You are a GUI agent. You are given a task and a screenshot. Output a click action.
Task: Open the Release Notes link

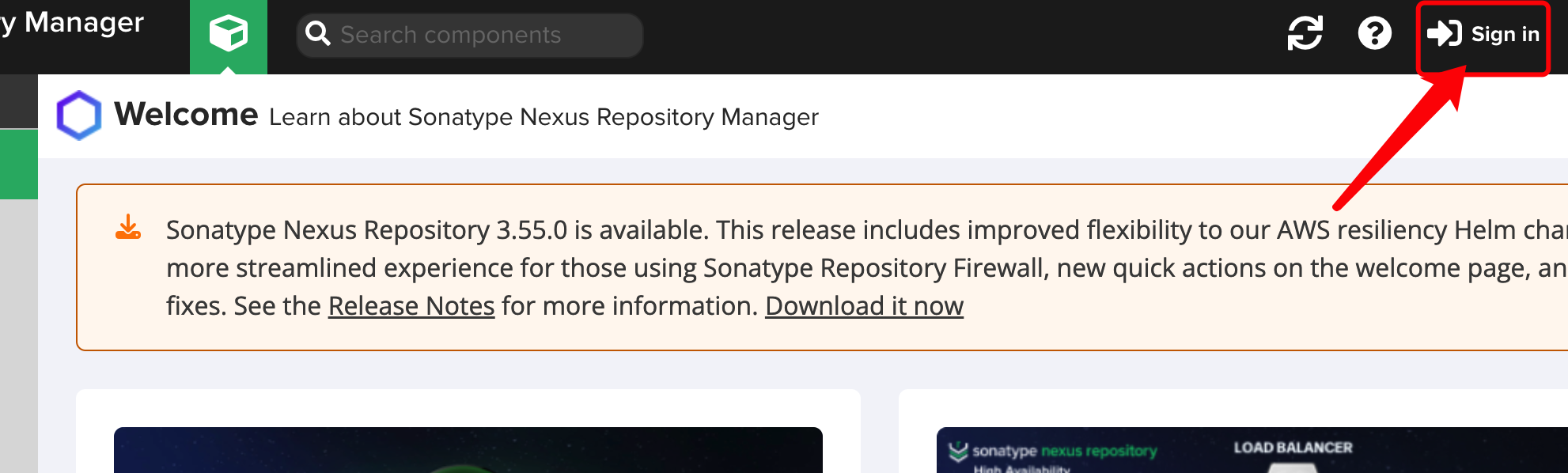tap(411, 306)
